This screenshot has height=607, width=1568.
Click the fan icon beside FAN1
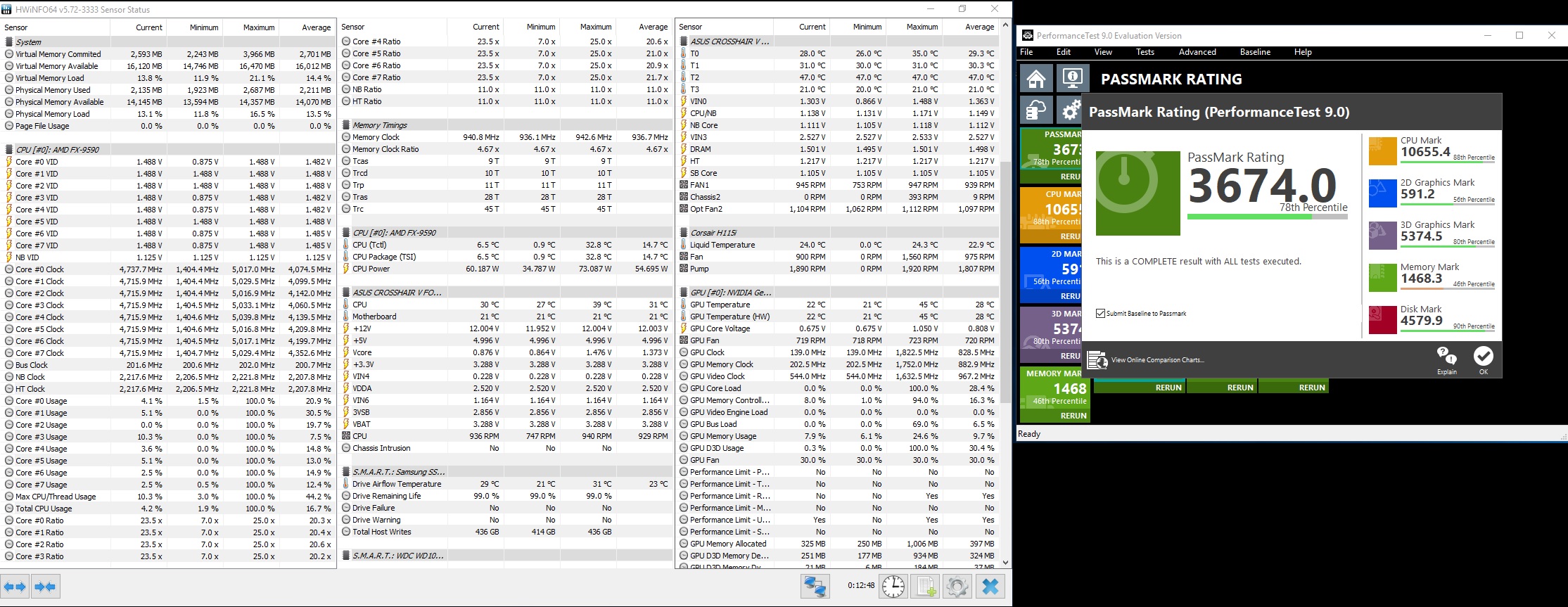tap(683, 185)
